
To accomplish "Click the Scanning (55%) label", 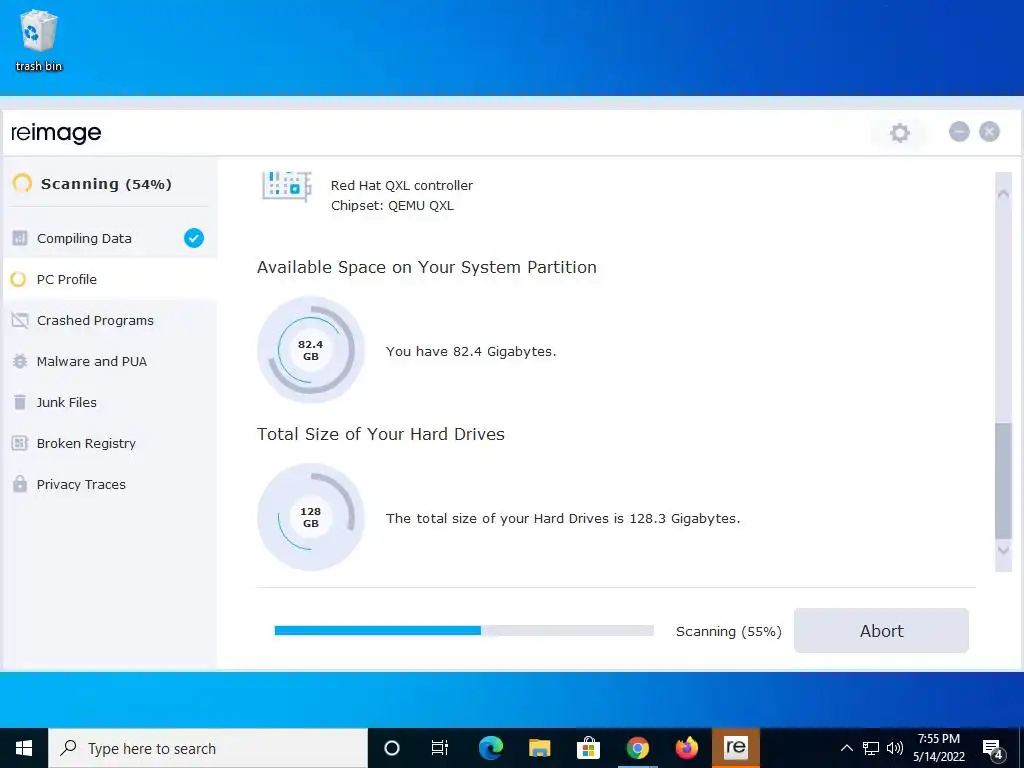I will coord(728,632).
